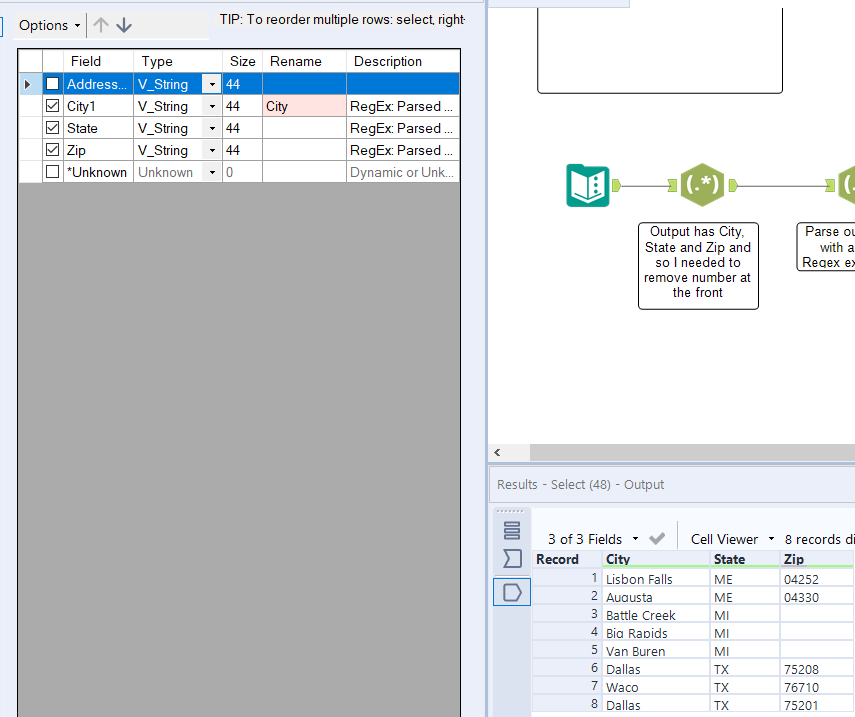Click the grayed checkmark apply icon
This screenshot has width=855, height=717.
pos(657,539)
